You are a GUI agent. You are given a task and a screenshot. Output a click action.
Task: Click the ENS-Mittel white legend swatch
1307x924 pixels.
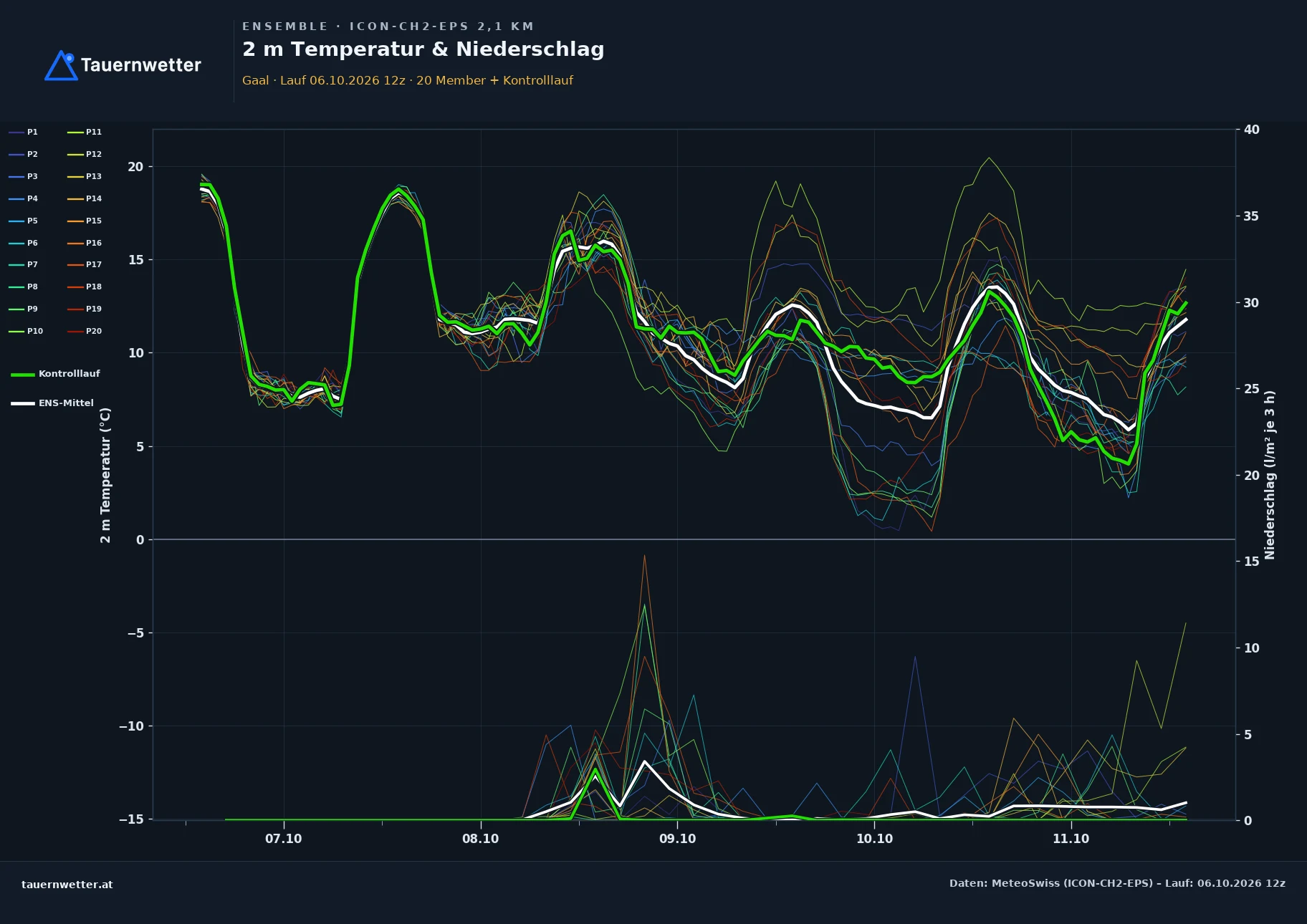point(23,403)
